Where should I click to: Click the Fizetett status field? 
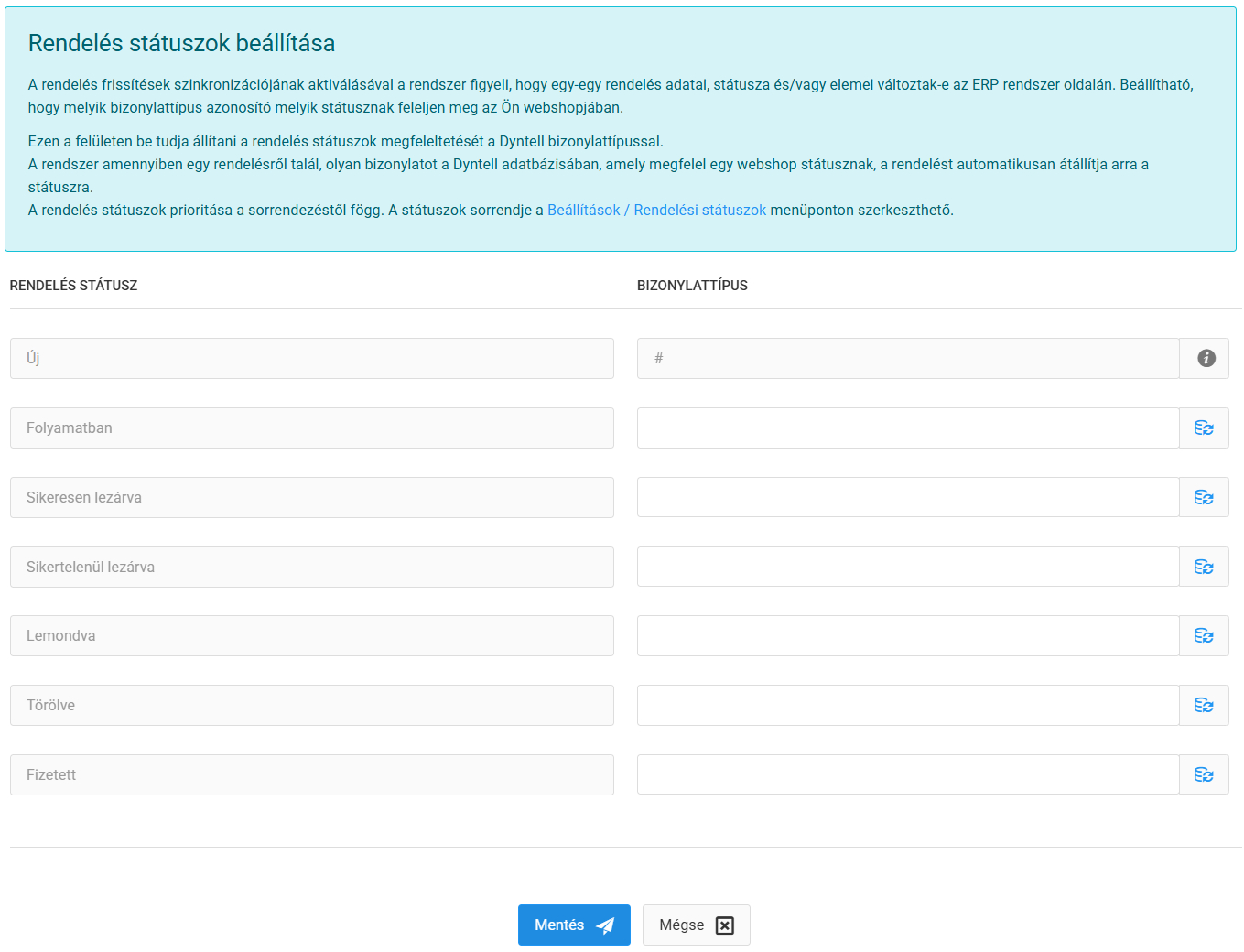pos(311,774)
